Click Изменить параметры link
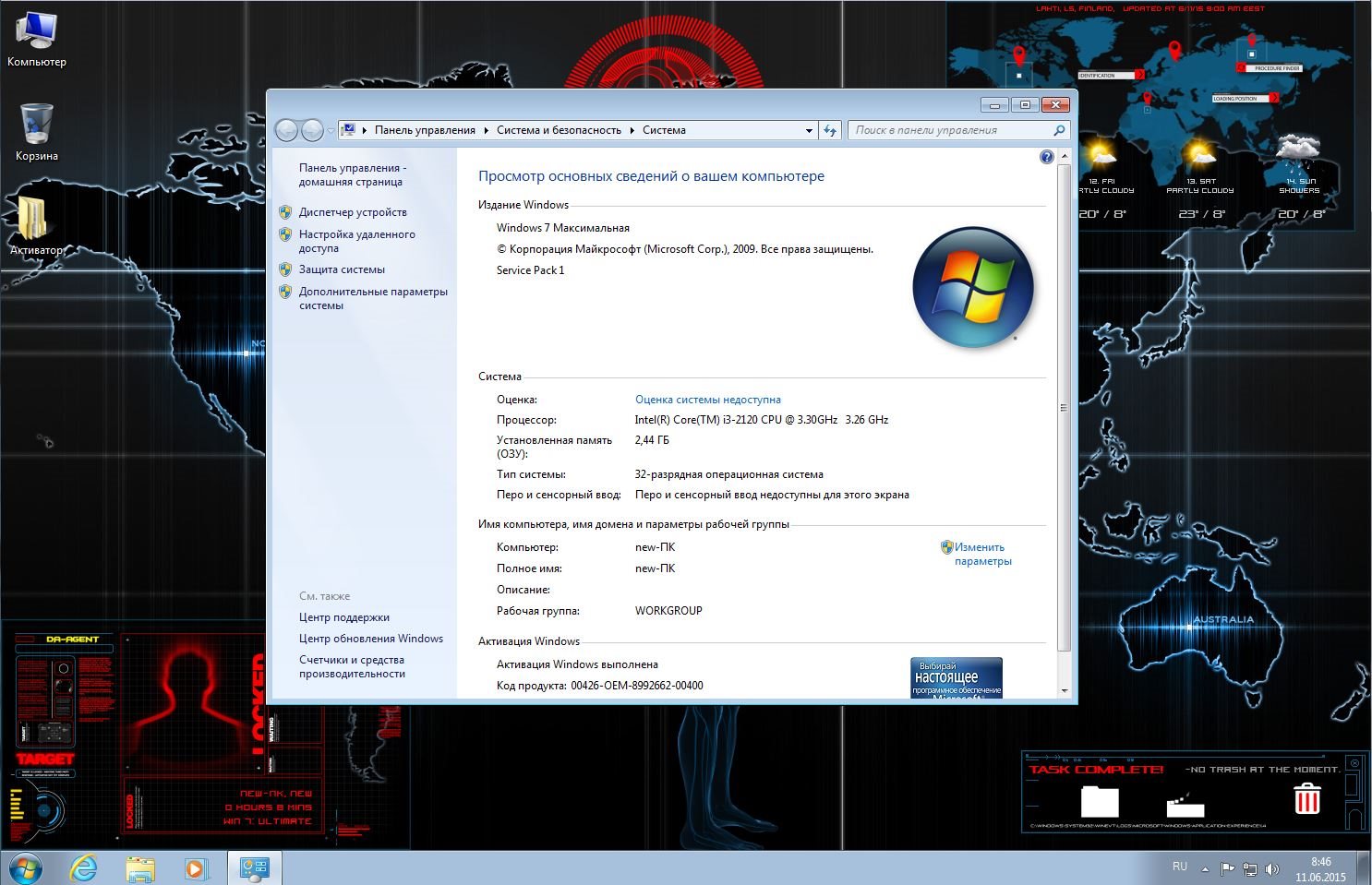Screen dimensions: 1372x885 pos(982,554)
